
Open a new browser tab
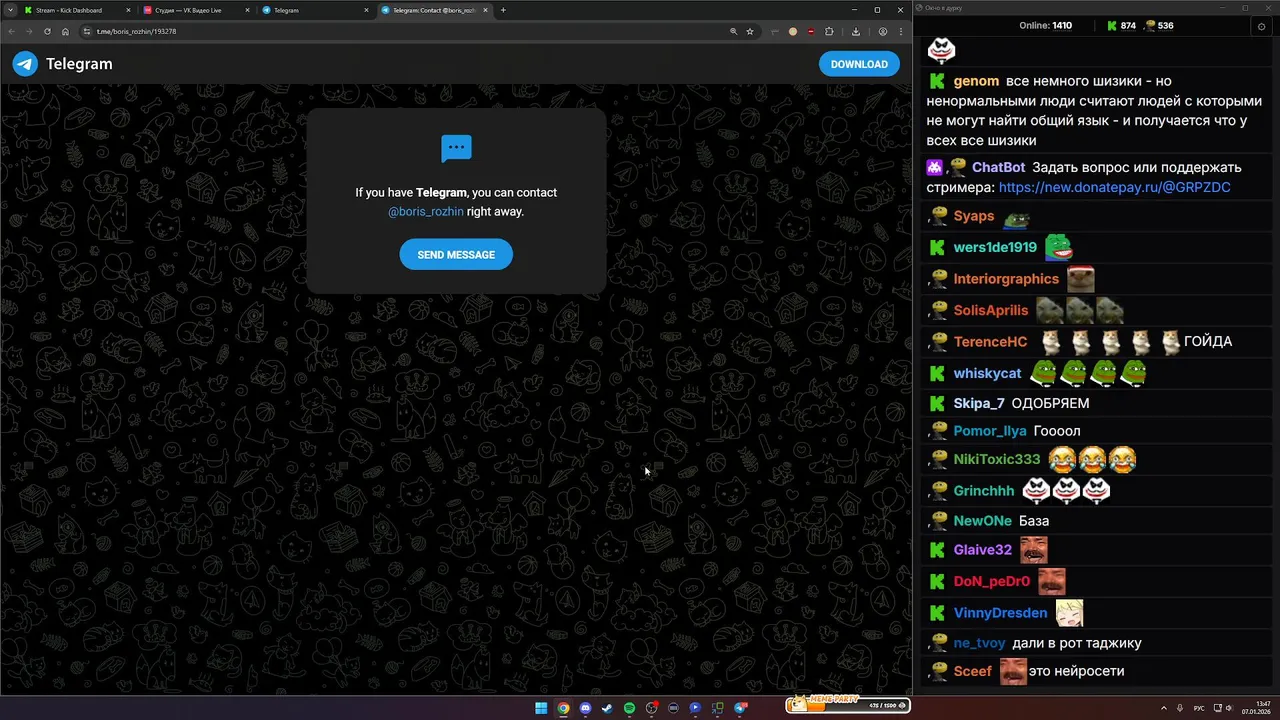(x=503, y=10)
